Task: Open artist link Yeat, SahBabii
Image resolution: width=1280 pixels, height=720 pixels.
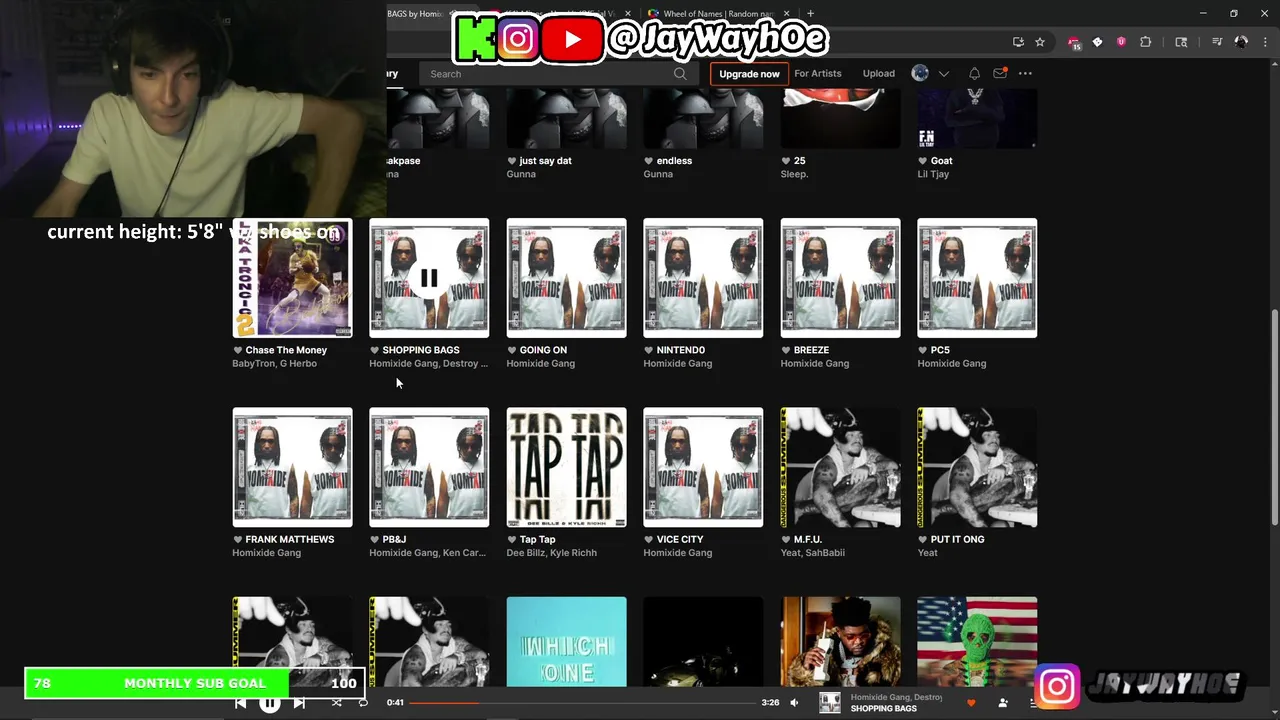Action: click(x=812, y=553)
